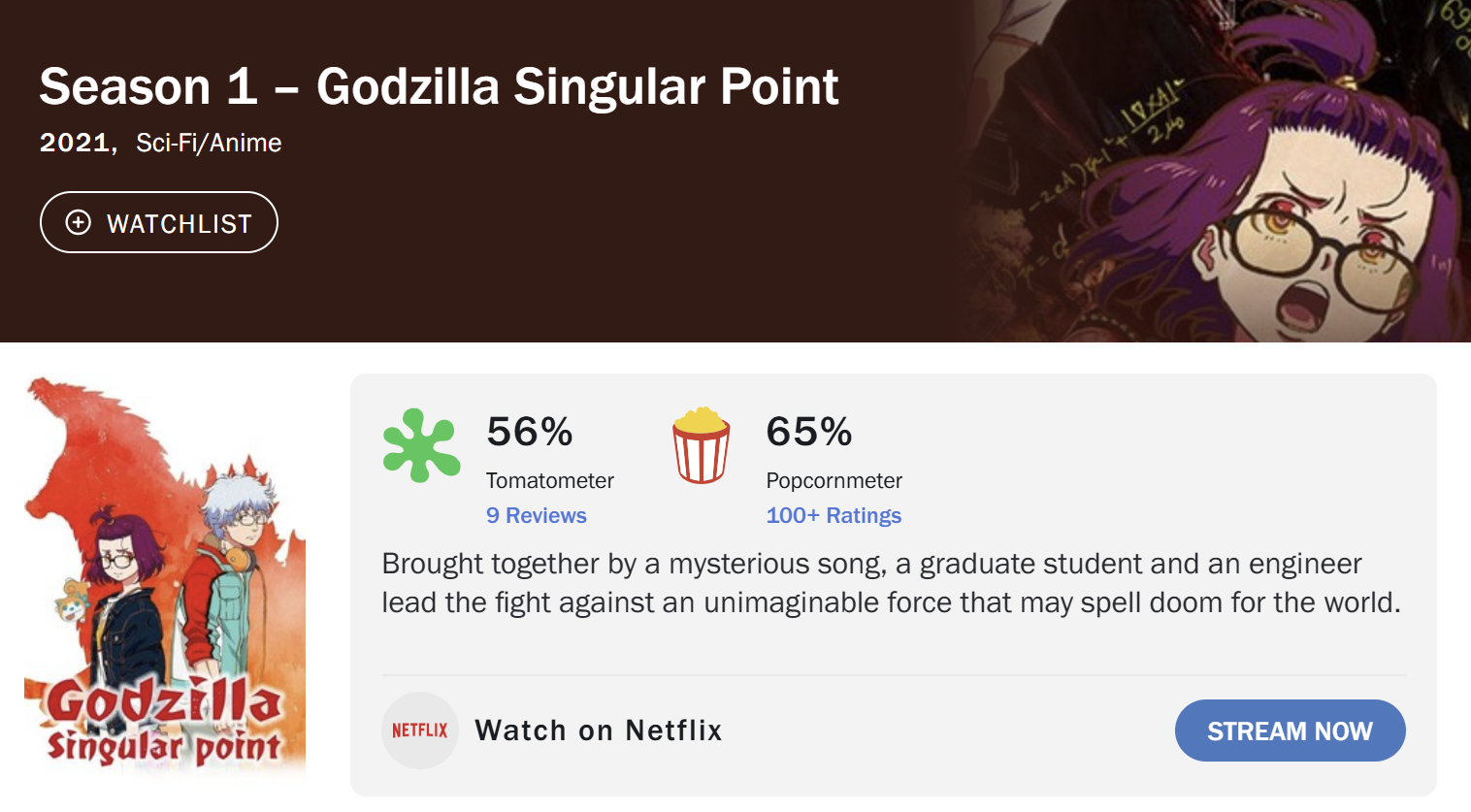Screen dimensions: 1471x812
Task: Open the season poster thumbnail
Action: click(165, 577)
